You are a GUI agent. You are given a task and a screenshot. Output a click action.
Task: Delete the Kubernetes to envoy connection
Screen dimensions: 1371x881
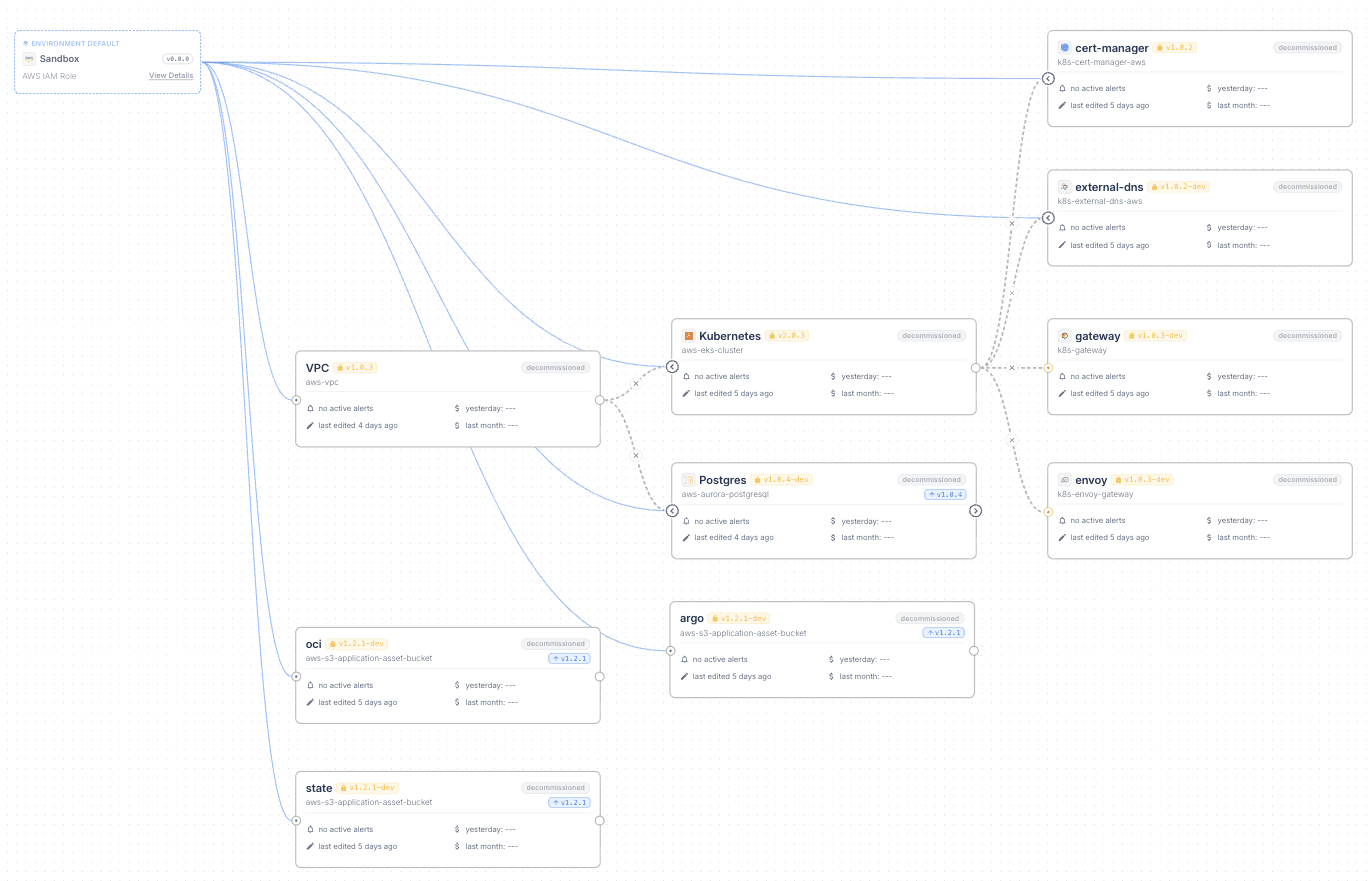[1011, 440]
